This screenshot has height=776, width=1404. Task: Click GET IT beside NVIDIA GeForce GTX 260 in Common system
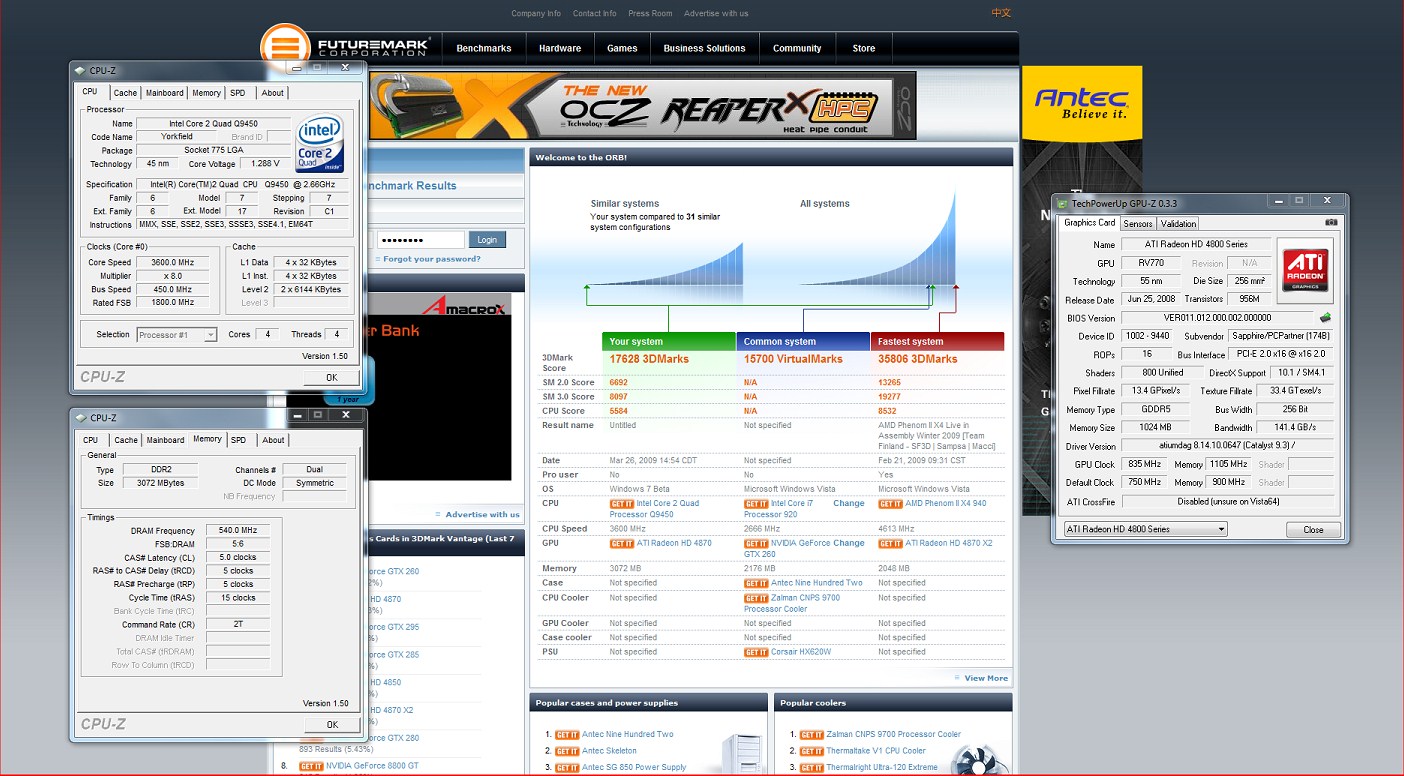click(756, 544)
